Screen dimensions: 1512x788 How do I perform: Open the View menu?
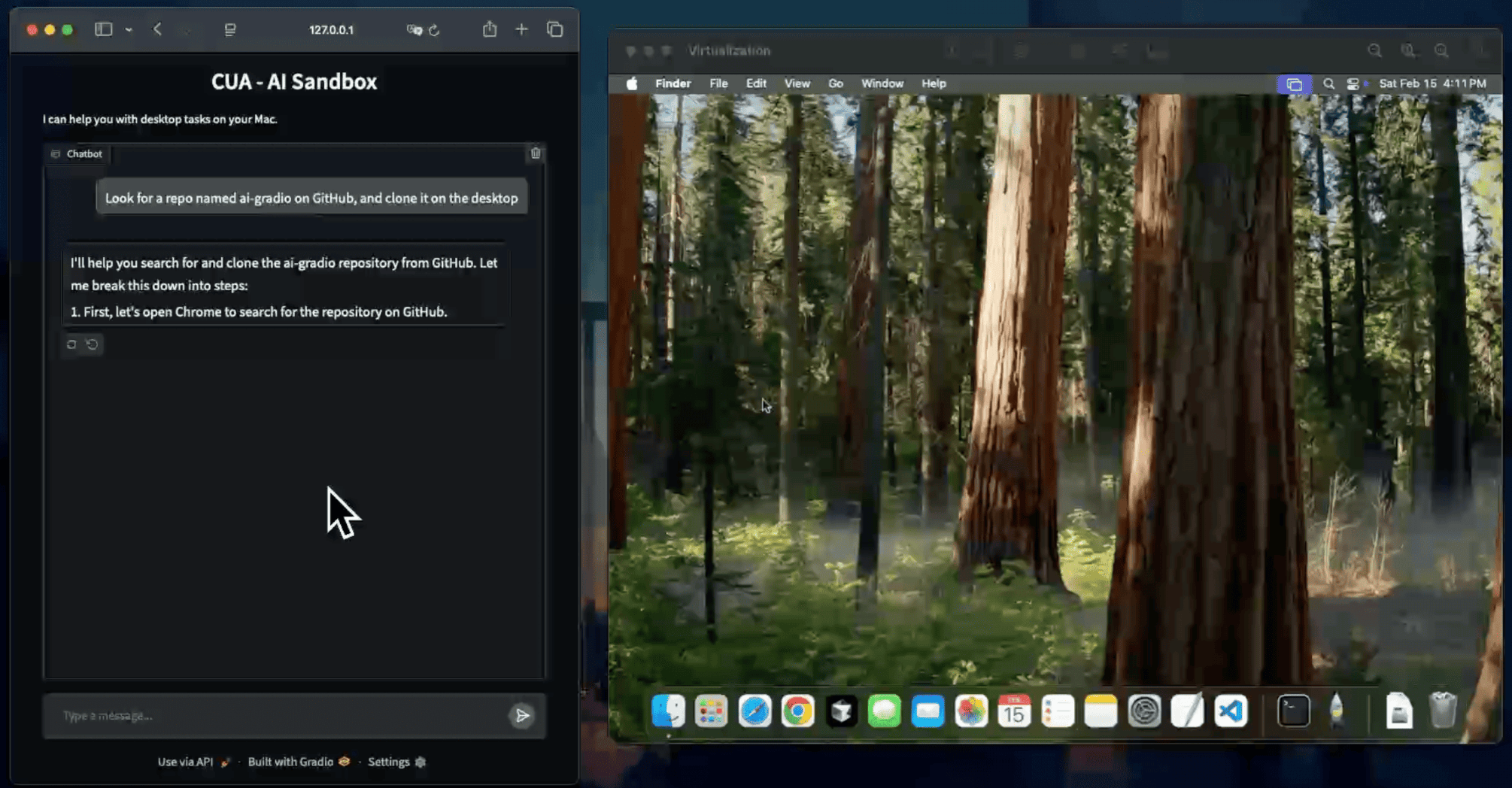pos(797,83)
